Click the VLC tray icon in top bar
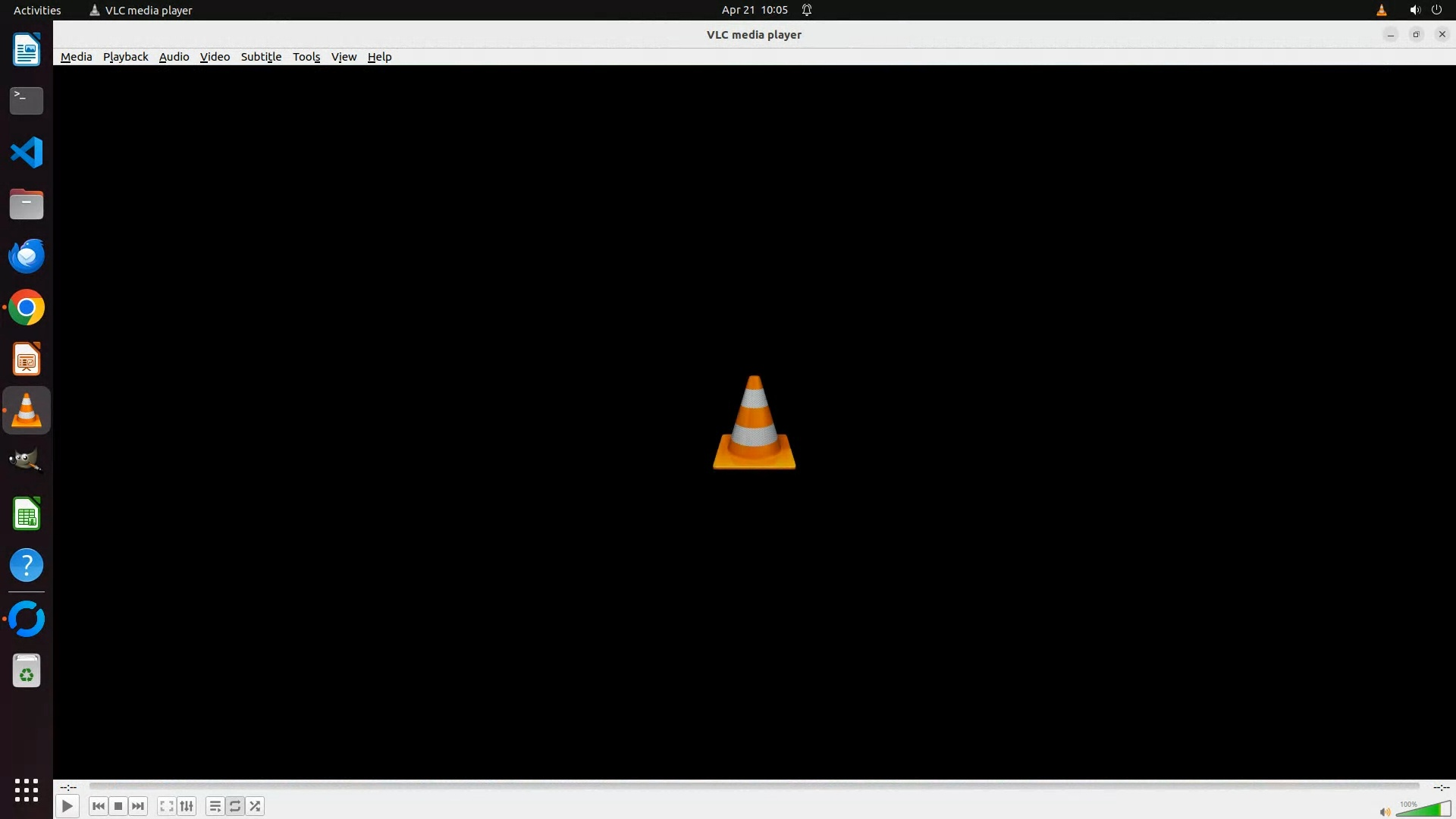The image size is (1456, 819). (1381, 10)
